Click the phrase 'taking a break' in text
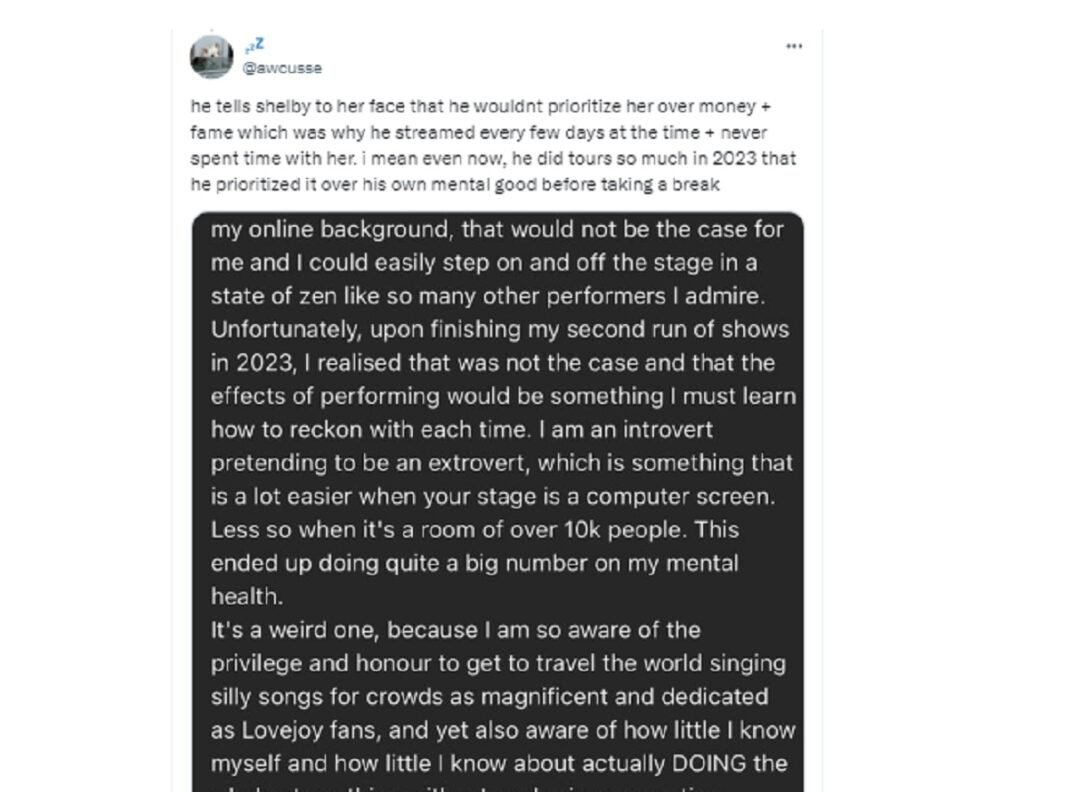The height and width of the screenshot is (792, 1068). click(x=659, y=185)
